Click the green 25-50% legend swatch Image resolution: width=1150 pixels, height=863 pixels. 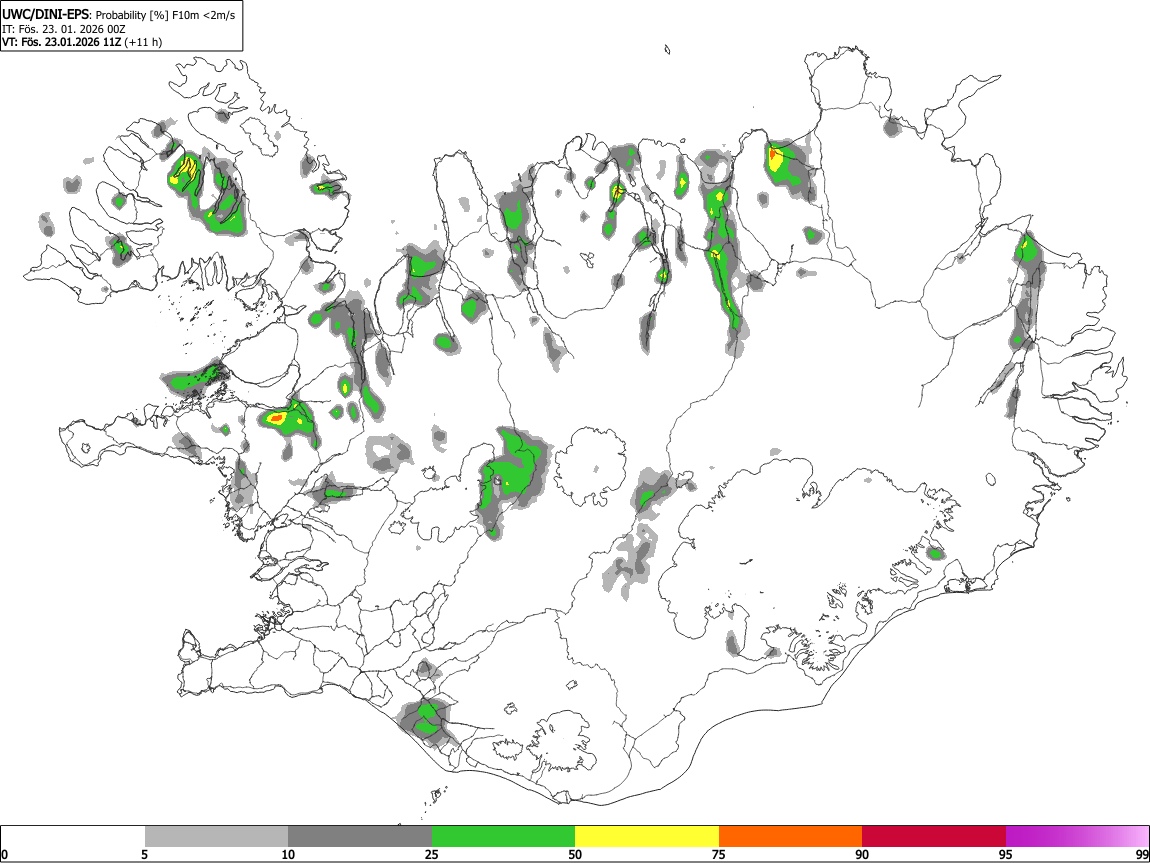point(503,837)
